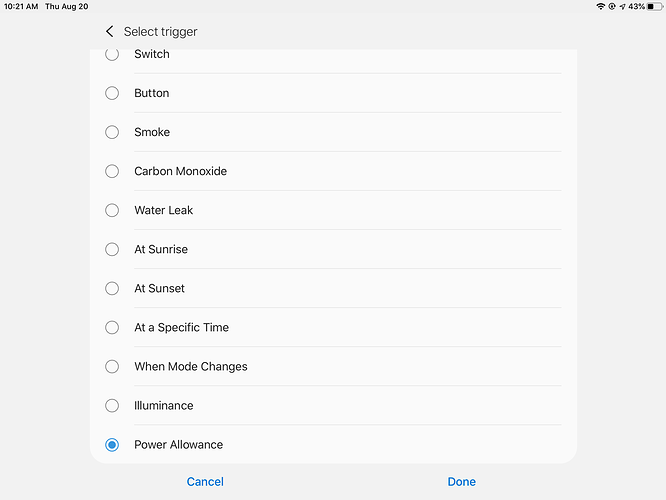Viewport: 666px width, 500px height.
Task: Go back using the back arrow
Action: 110,31
